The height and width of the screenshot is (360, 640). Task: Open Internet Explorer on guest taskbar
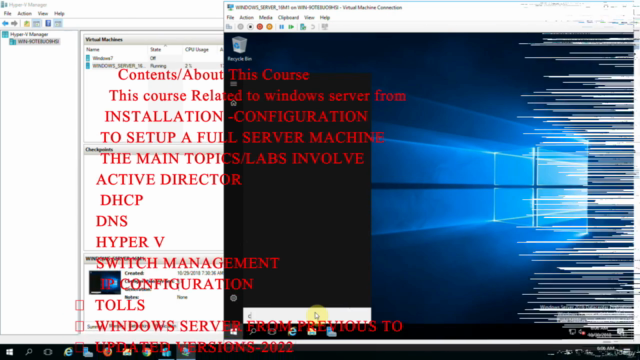(292, 331)
